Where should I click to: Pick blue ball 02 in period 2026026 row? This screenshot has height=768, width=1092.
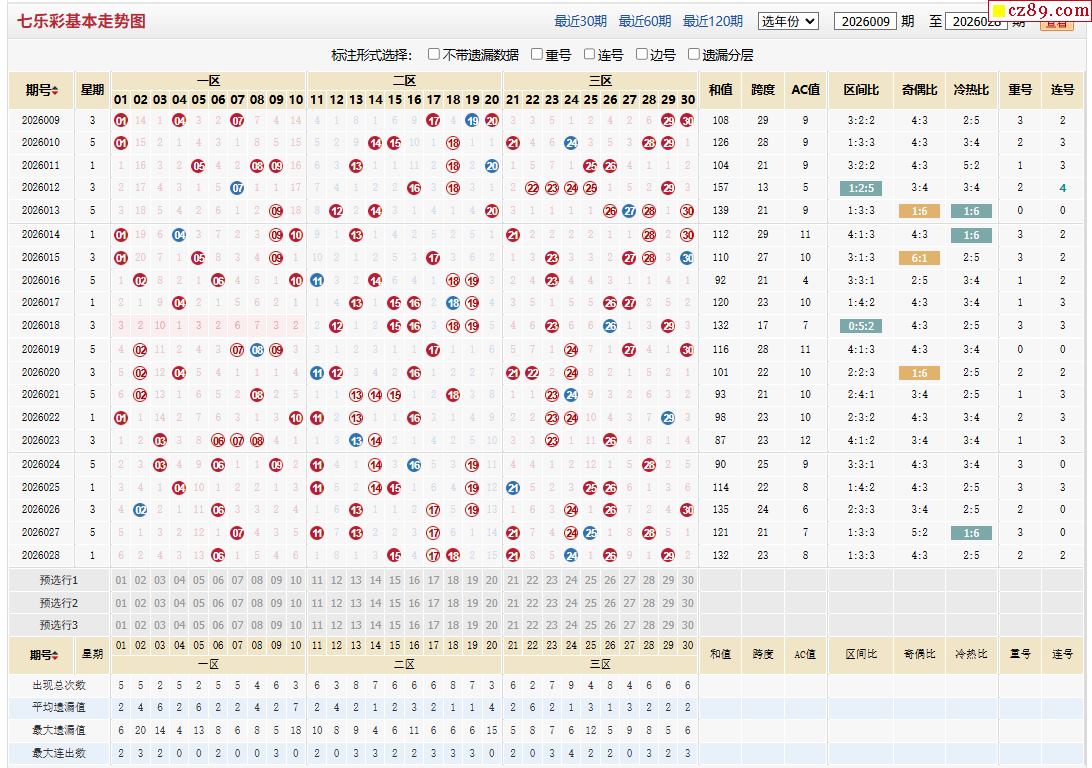pos(141,510)
